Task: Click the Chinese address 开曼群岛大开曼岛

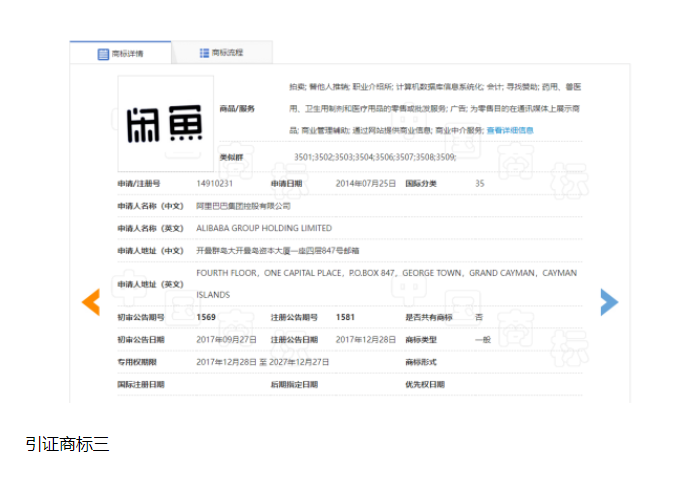Action: 277,250
